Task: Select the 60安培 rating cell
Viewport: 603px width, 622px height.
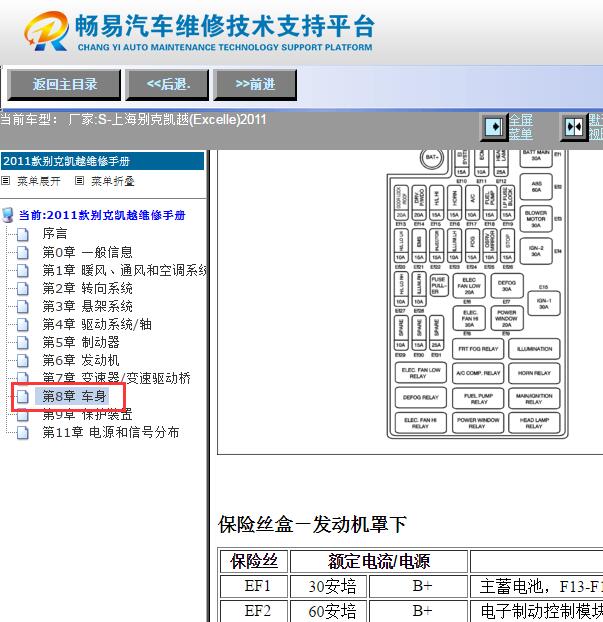Action: [329, 611]
